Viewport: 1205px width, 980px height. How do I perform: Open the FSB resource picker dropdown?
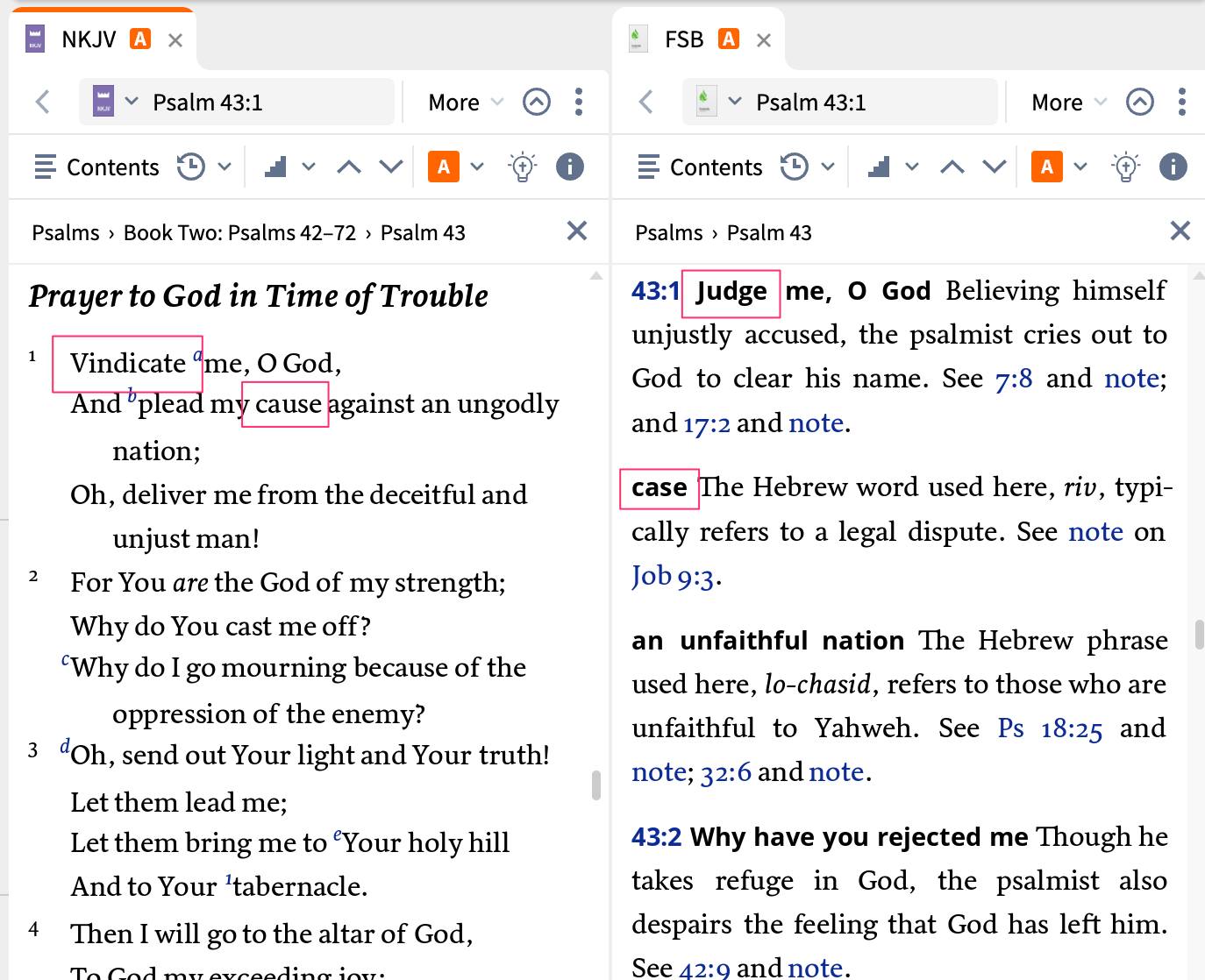(x=720, y=102)
